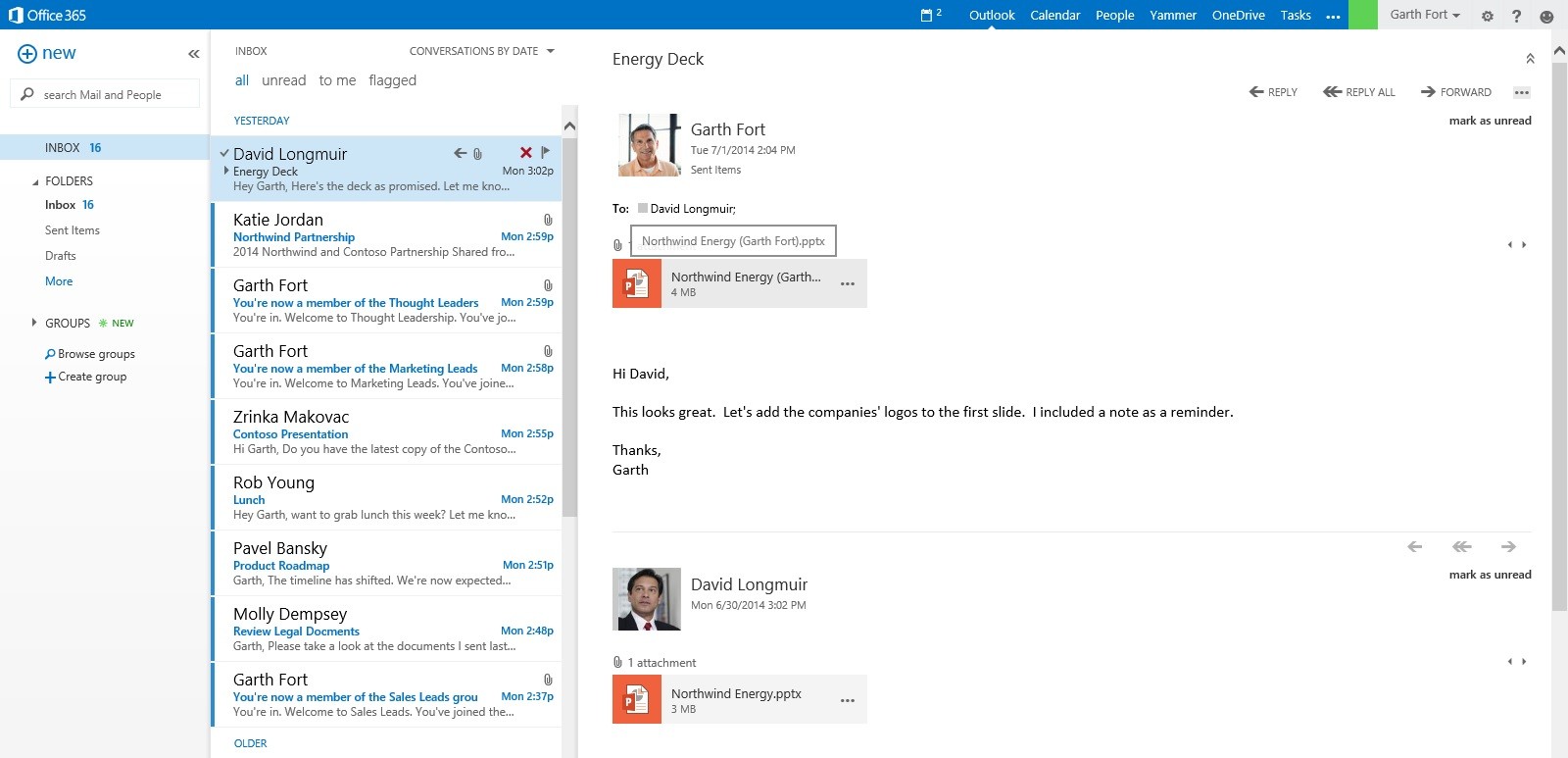Click Forward in reading pane toolbar
This screenshot has height=758, width=1568.
(1456, 92)
